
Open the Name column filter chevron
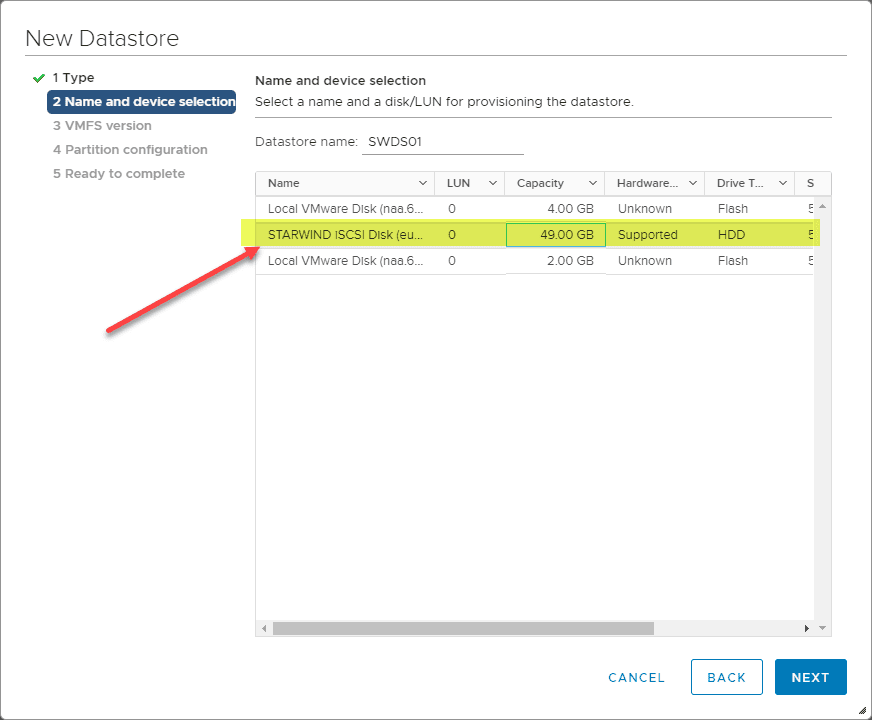(422, 184)
